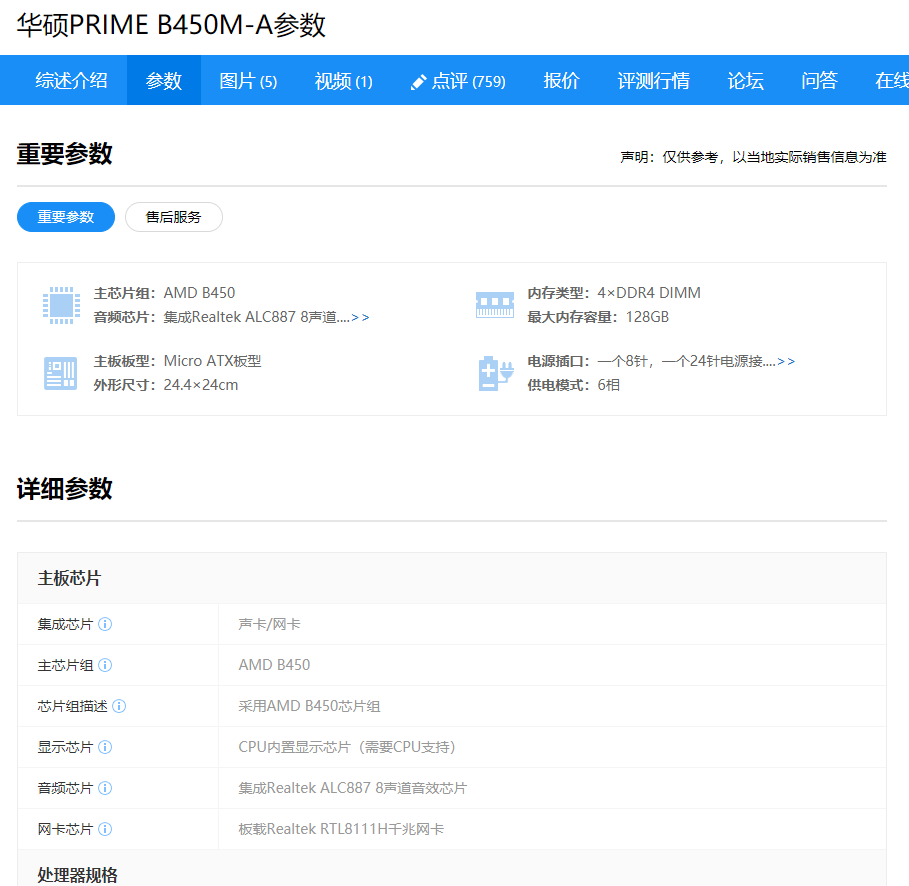Expand the >> link after 电源插口 summary
The width and height of the screenshot is (909, 886).
tap(786, 362)
